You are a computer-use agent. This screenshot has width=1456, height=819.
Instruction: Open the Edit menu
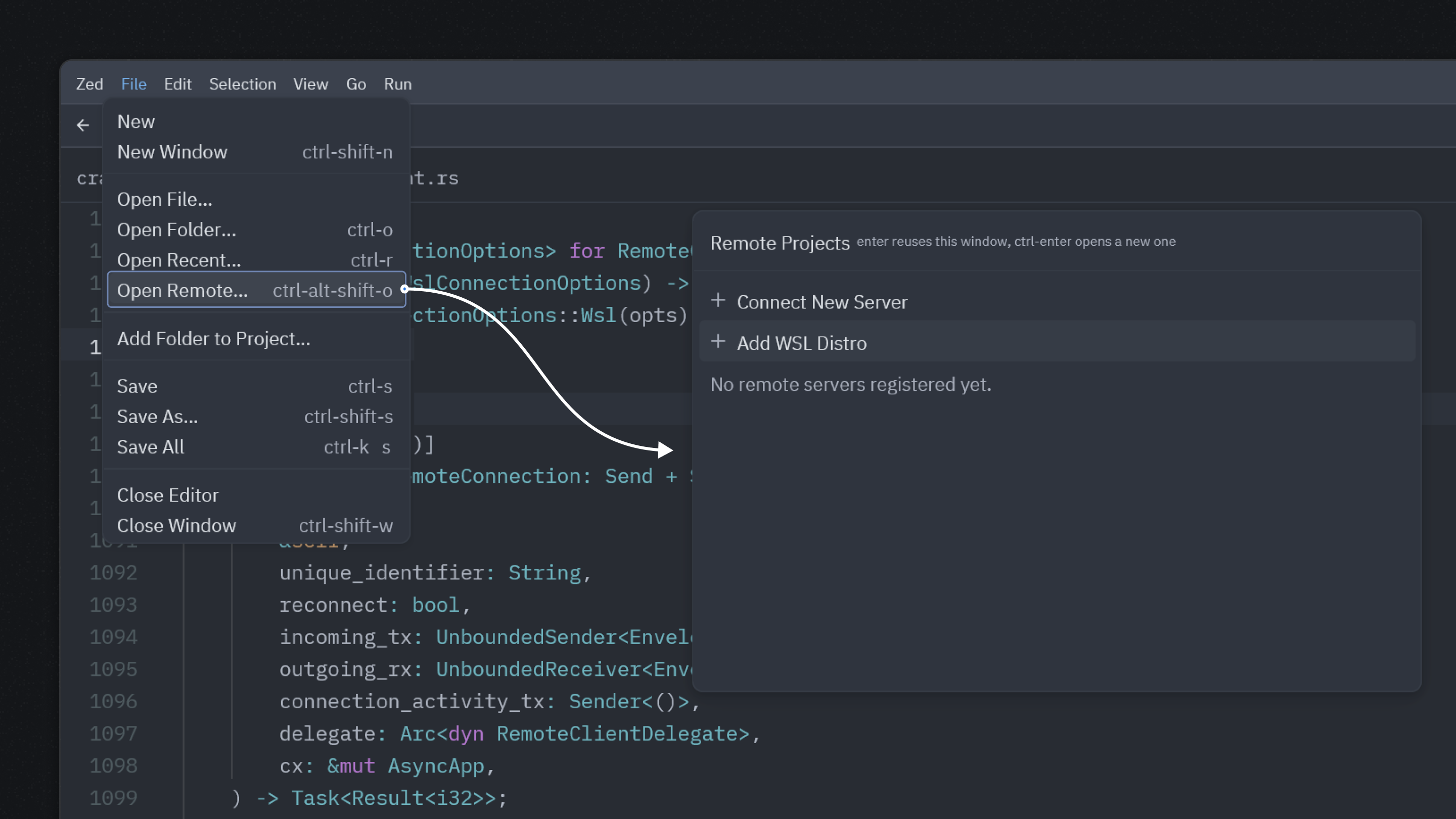(x=177, y=83)
